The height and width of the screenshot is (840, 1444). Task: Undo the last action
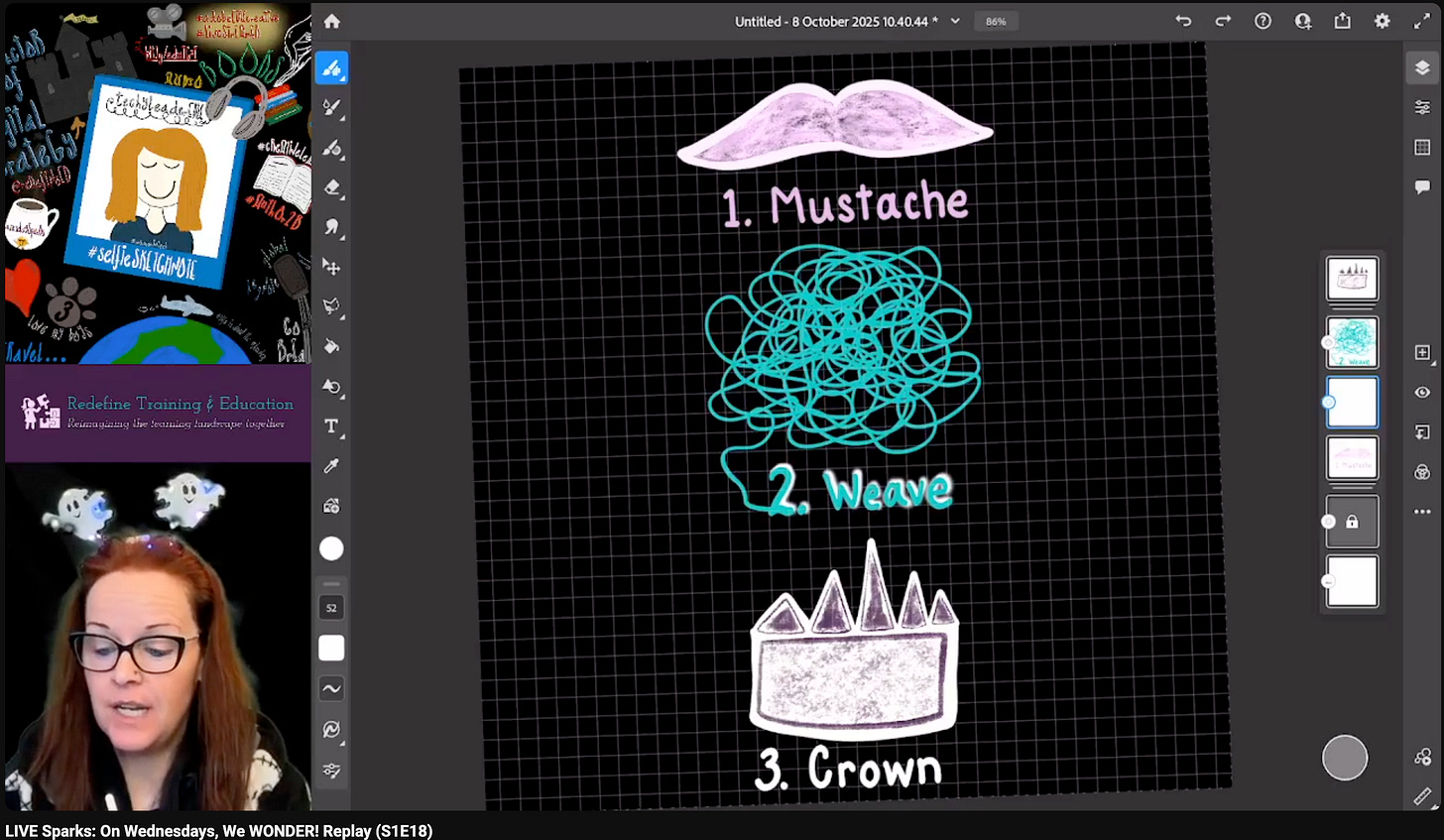[1183, 20]
